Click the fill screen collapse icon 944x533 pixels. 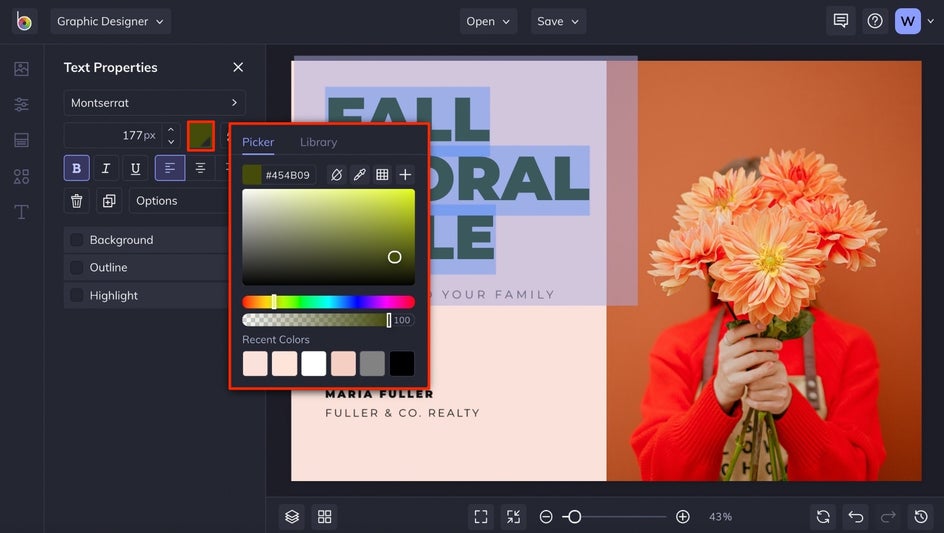(514, 517)
